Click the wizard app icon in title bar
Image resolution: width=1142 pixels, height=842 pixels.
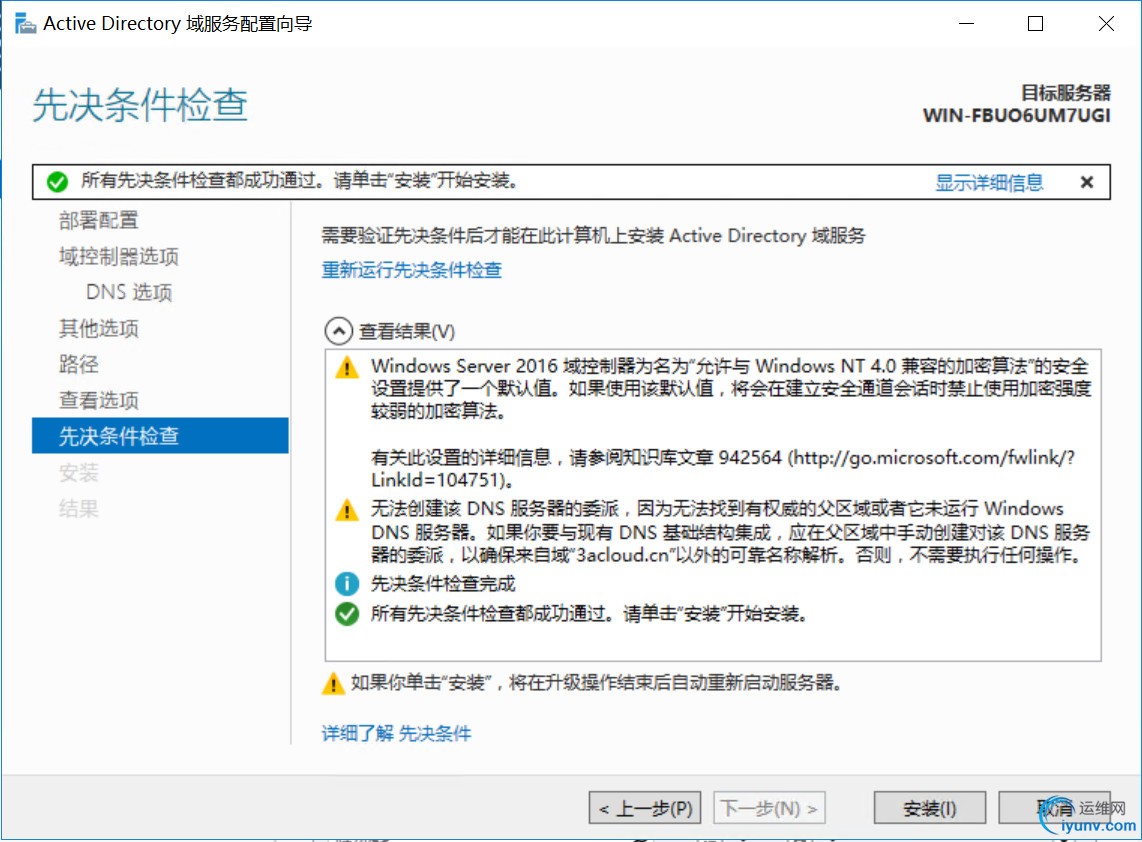[x=25, y=24]
